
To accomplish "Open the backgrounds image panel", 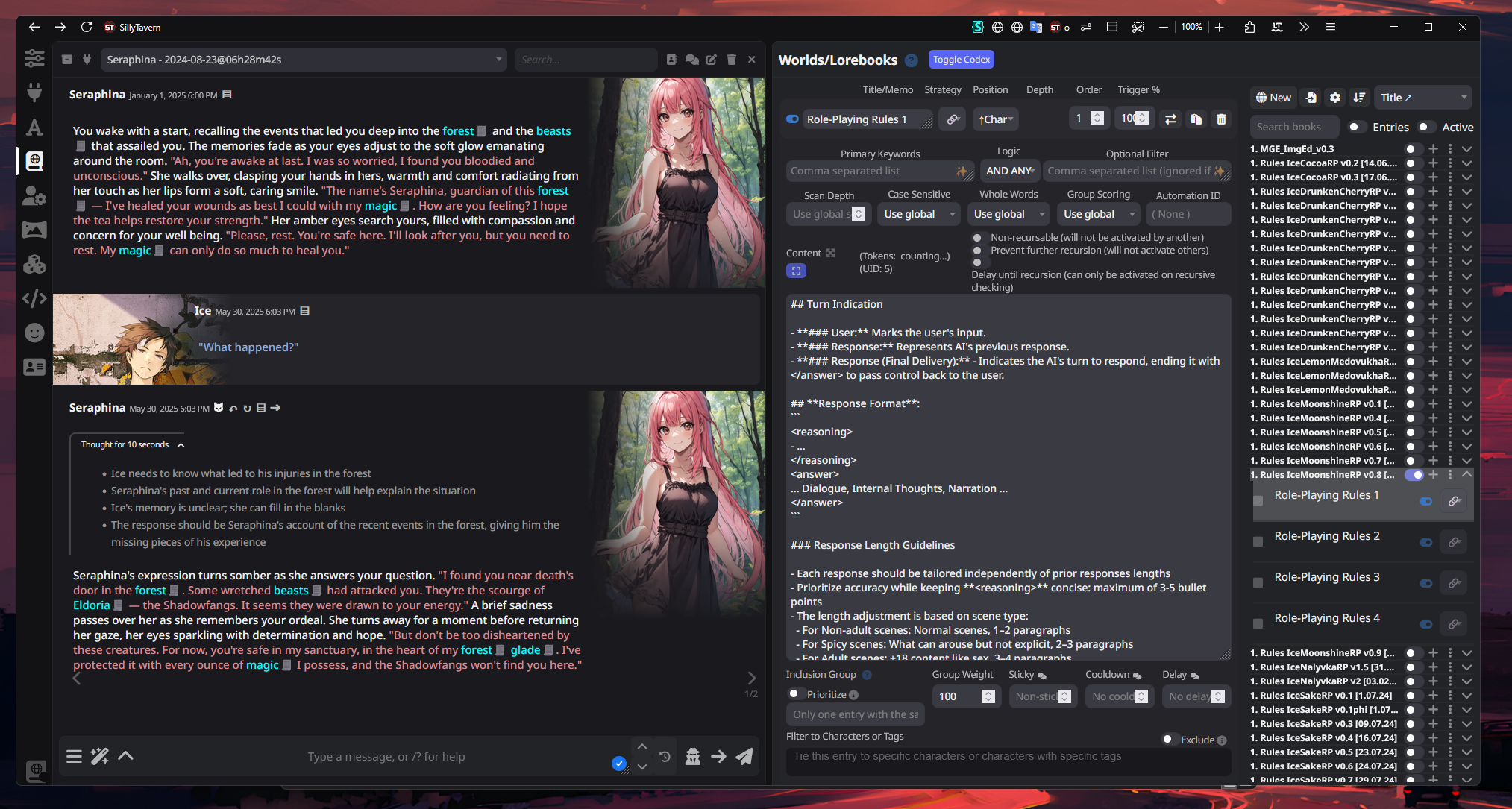I will coord(34,230).
